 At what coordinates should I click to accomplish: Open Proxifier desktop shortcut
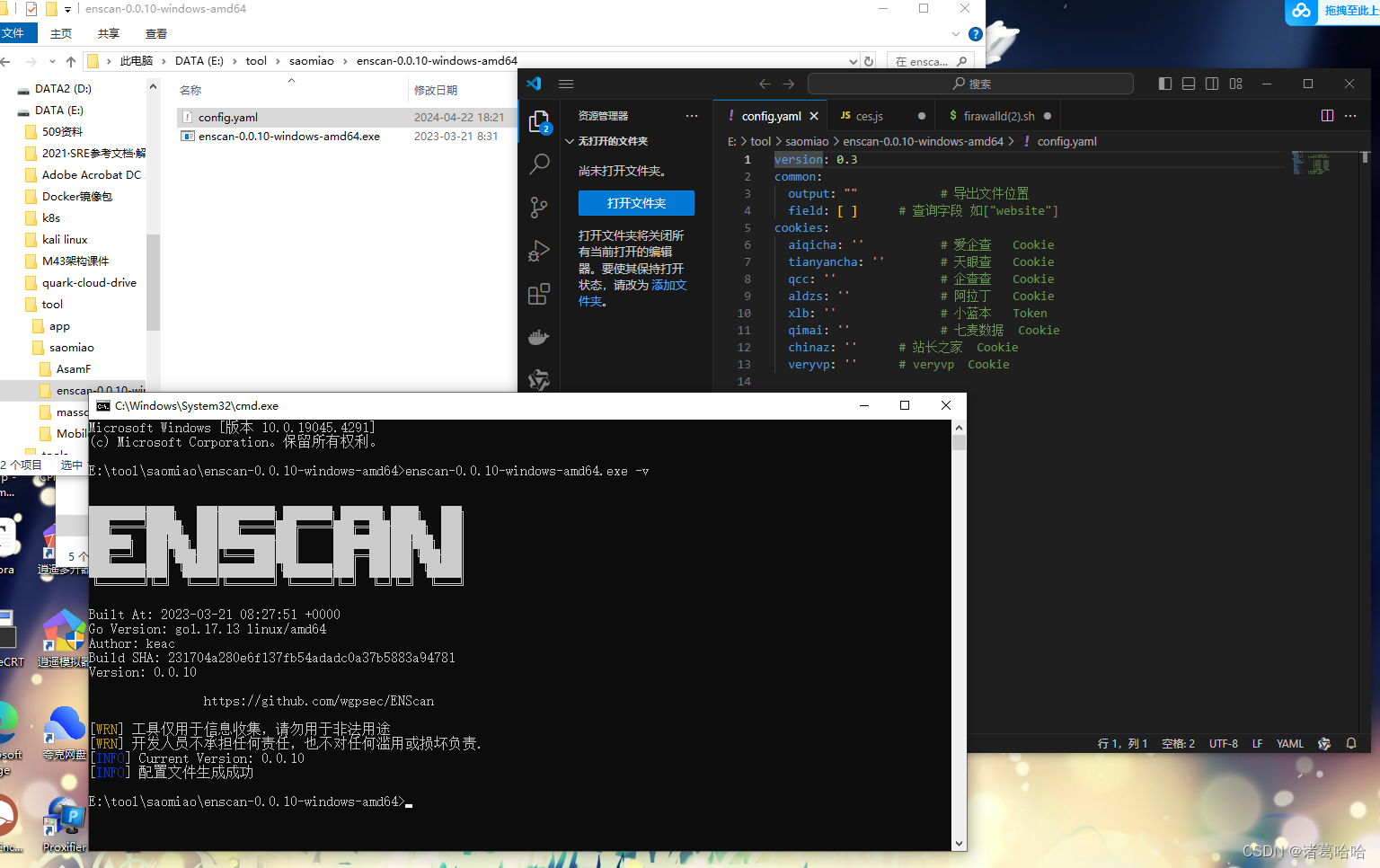[65, 824]
